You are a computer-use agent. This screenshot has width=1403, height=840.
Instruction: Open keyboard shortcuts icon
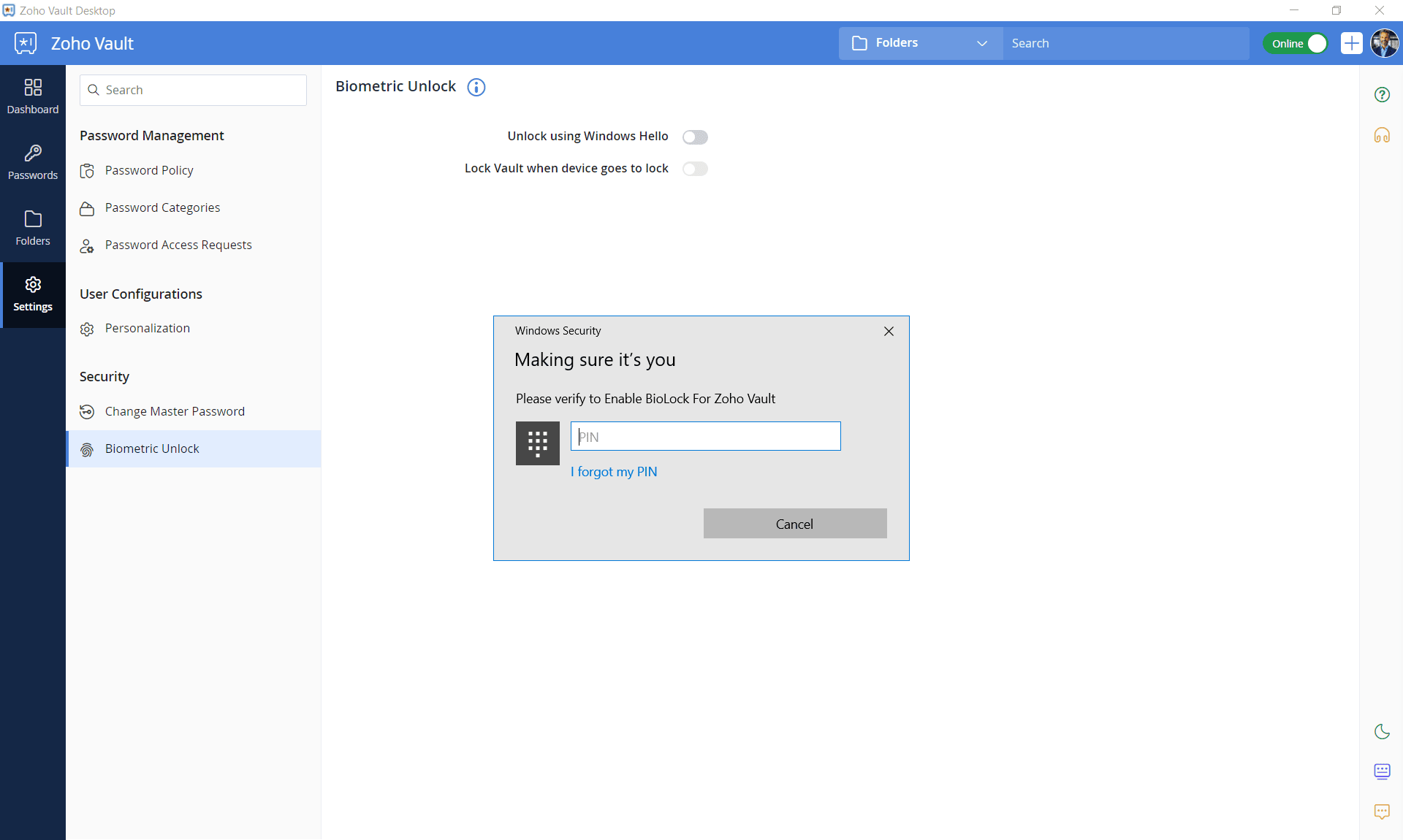tap(1382, 771)
